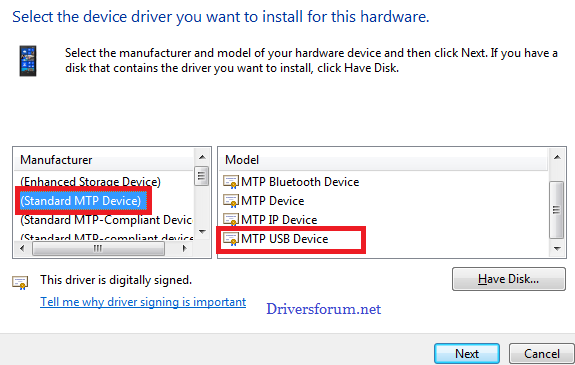
Task: Open the Have Disk... dialog
Action: point(509,279)
